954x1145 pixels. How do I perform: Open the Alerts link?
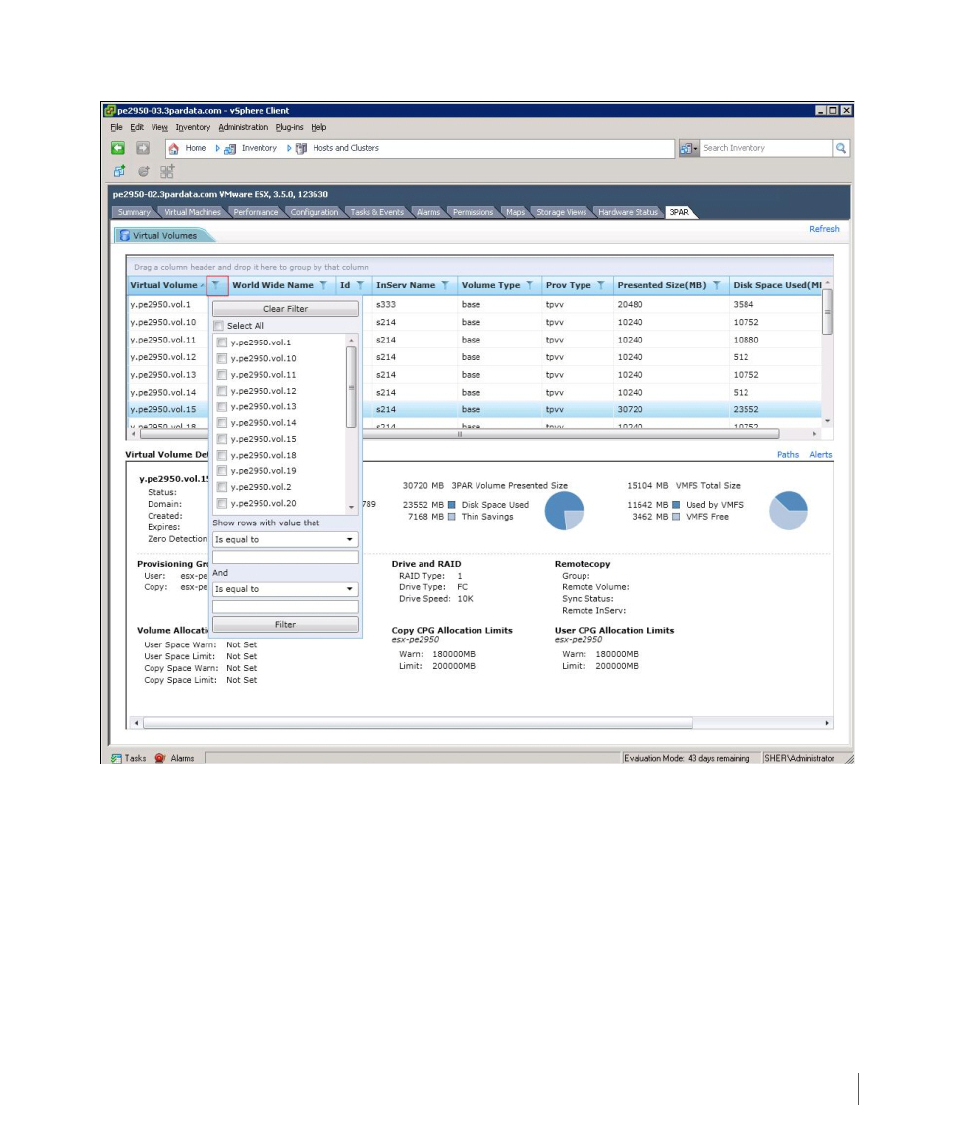820,455
